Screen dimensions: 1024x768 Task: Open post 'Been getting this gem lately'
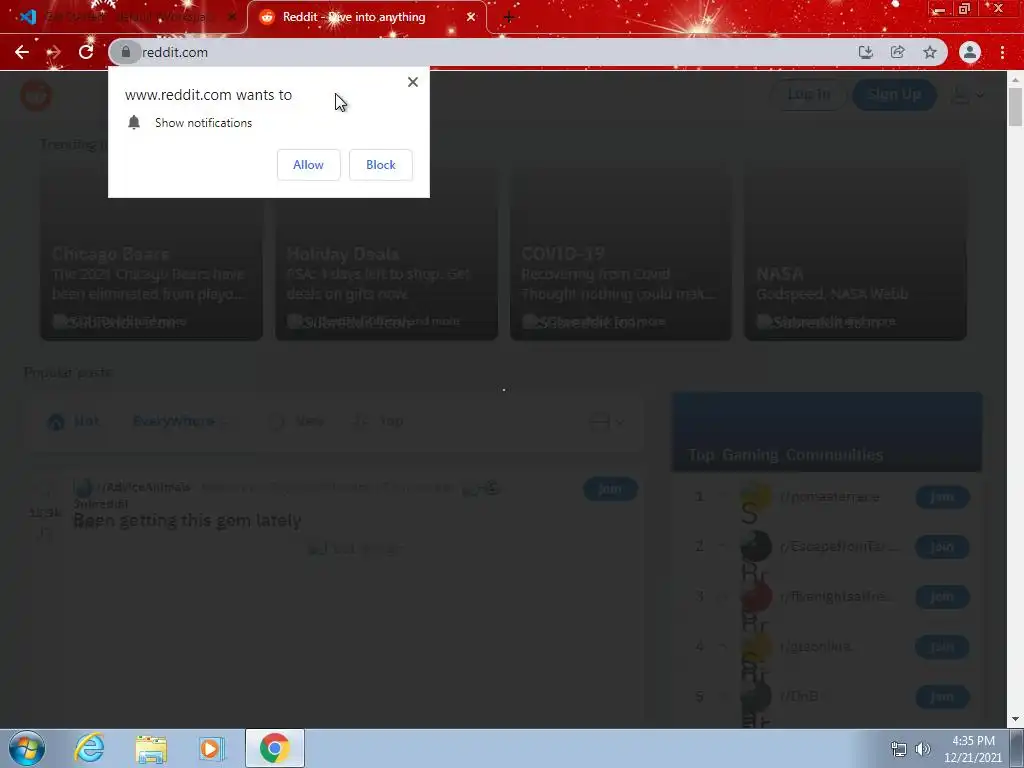click(x=187, y=520)
